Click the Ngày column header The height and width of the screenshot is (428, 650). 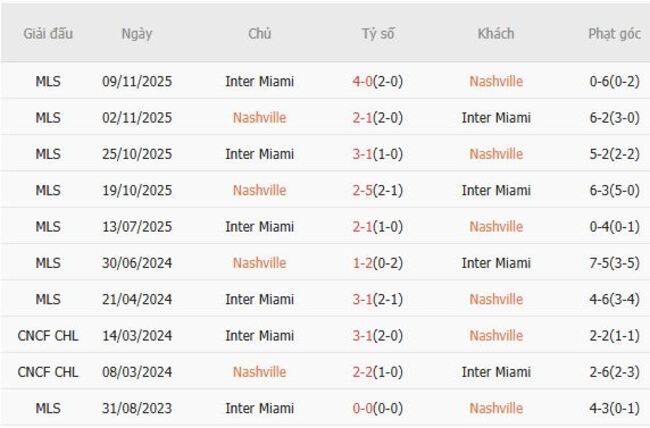click(x=137, y=34)
